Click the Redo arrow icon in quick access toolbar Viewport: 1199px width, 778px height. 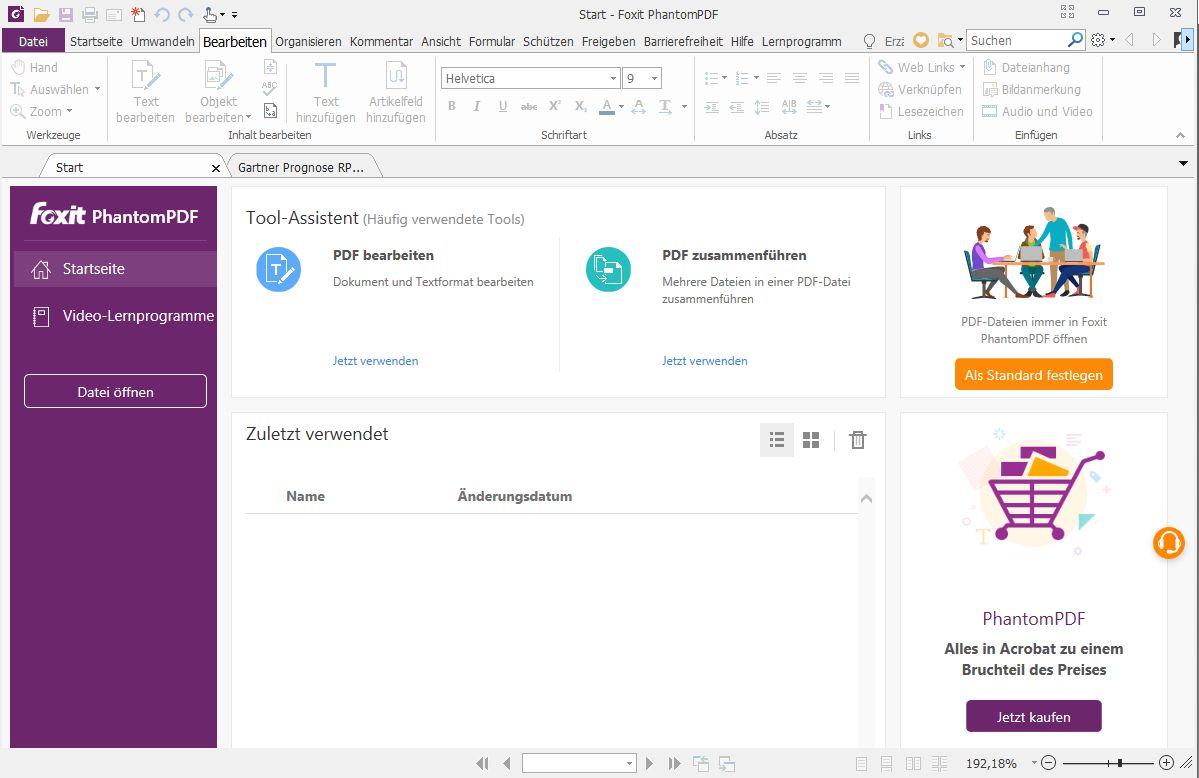(x=185, y=15)
